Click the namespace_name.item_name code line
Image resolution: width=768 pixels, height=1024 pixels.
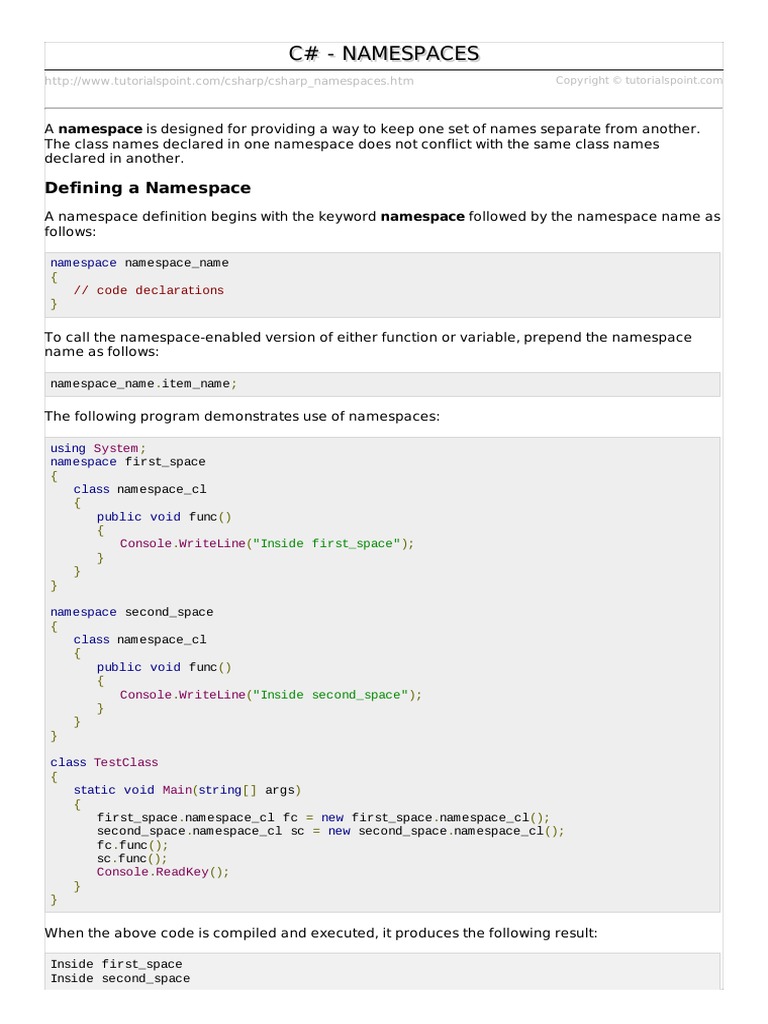click(x=144, y=384)
